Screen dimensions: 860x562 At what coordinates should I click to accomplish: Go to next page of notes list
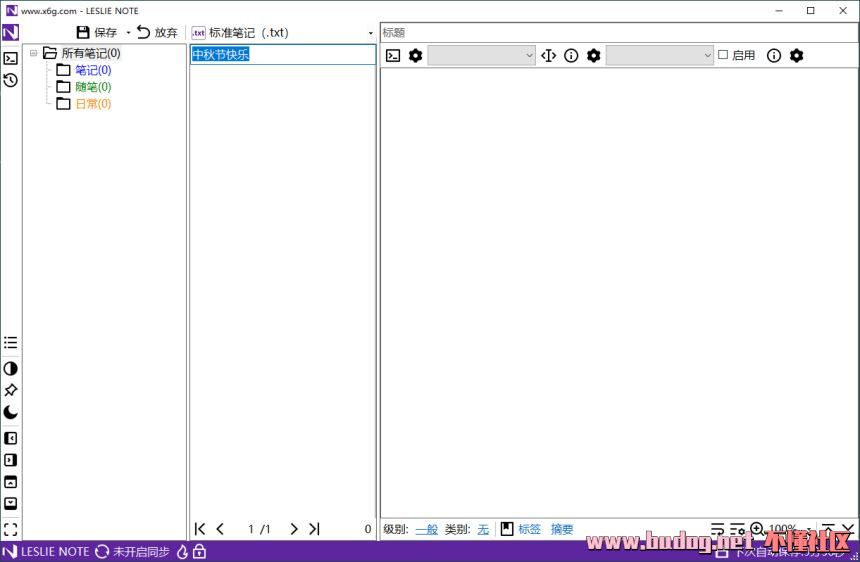[x=294, y=529]
